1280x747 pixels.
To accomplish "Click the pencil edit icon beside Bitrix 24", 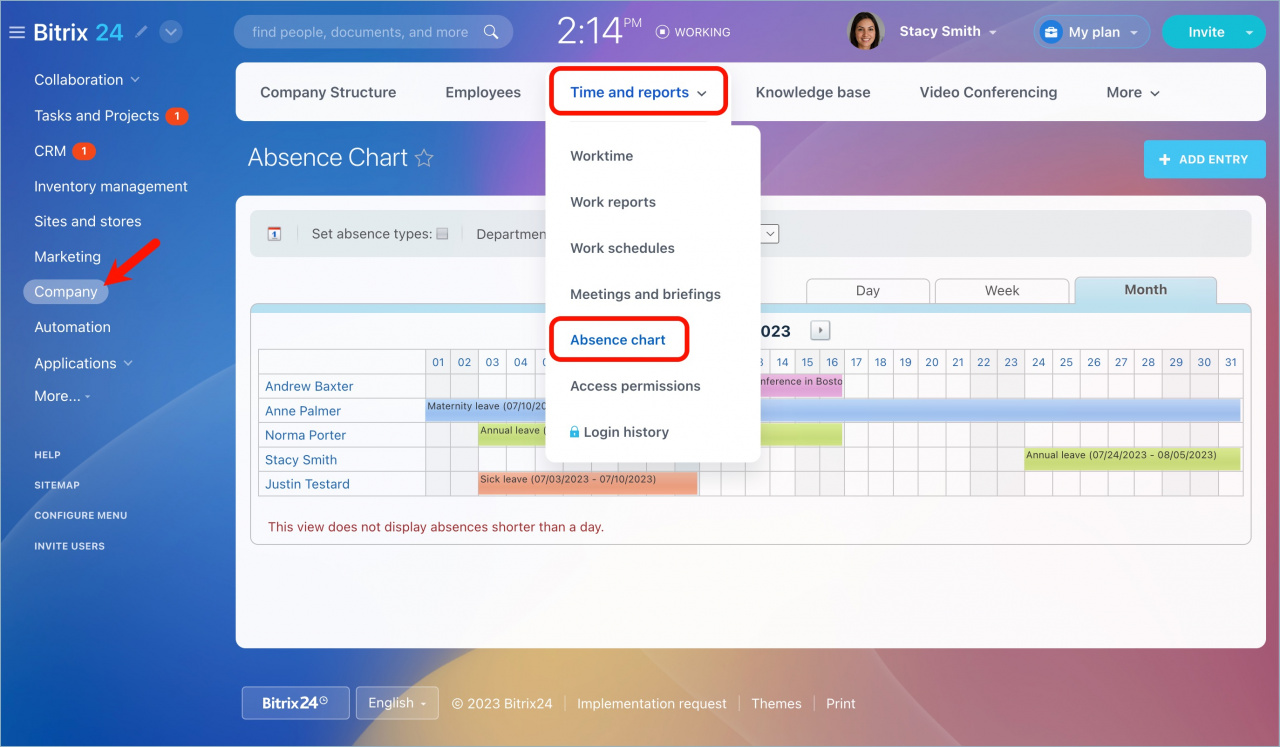I will 142,32.
